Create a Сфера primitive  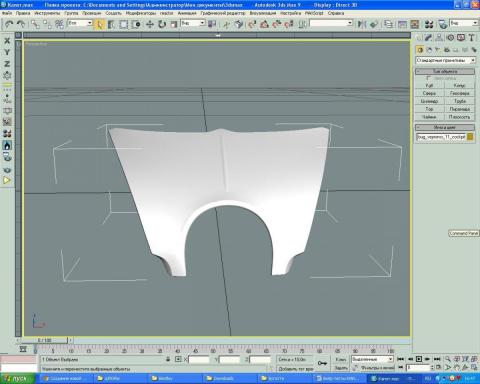click(x=429, y=93)
